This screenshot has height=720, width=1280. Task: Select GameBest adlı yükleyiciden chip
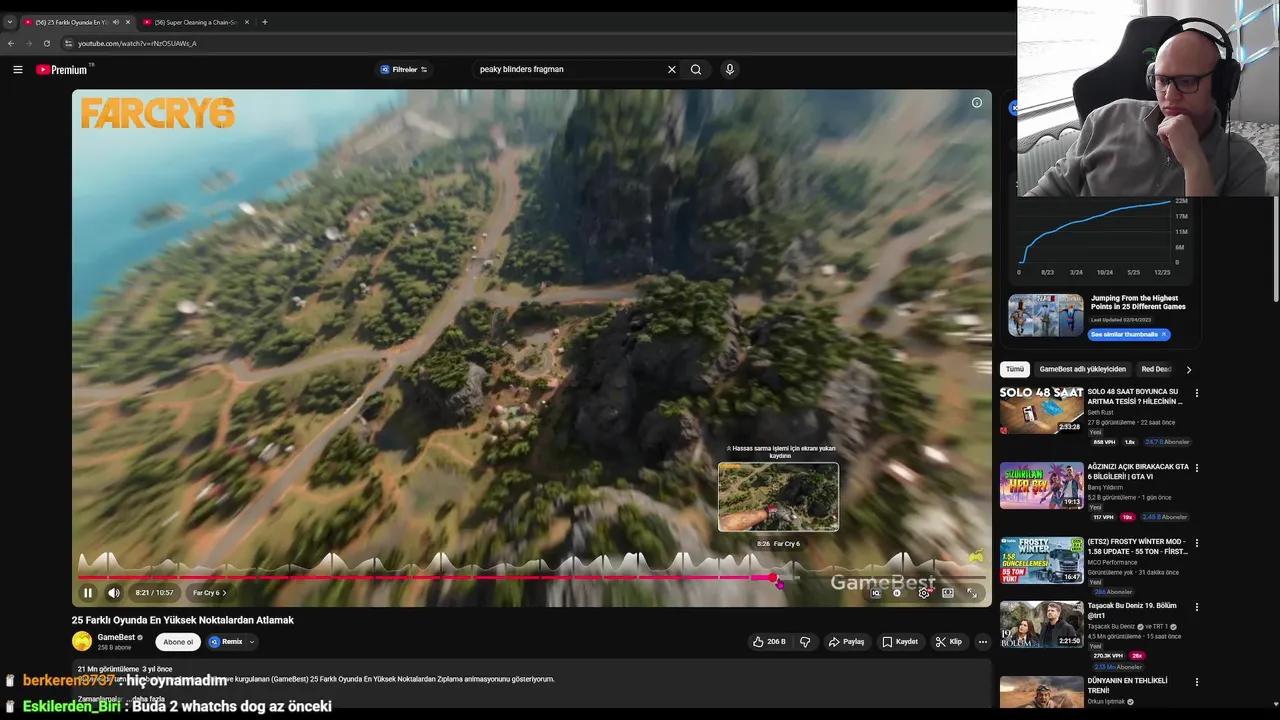coord(1082,369)
